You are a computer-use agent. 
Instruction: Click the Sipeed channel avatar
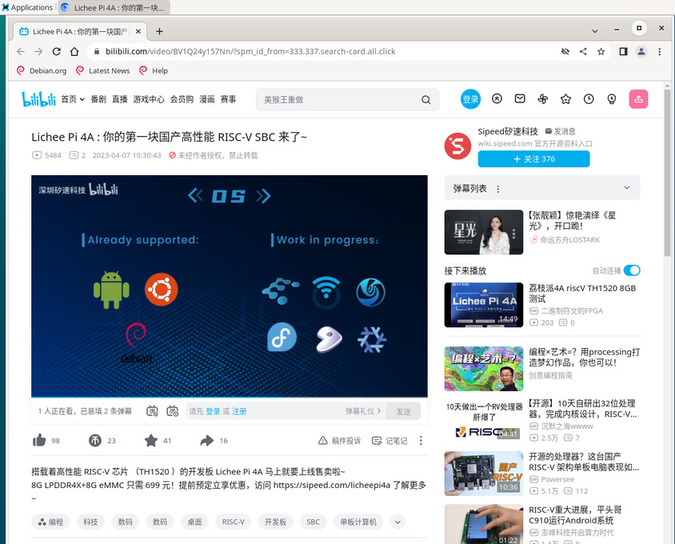pyautogui.click(x=458, y=146)
